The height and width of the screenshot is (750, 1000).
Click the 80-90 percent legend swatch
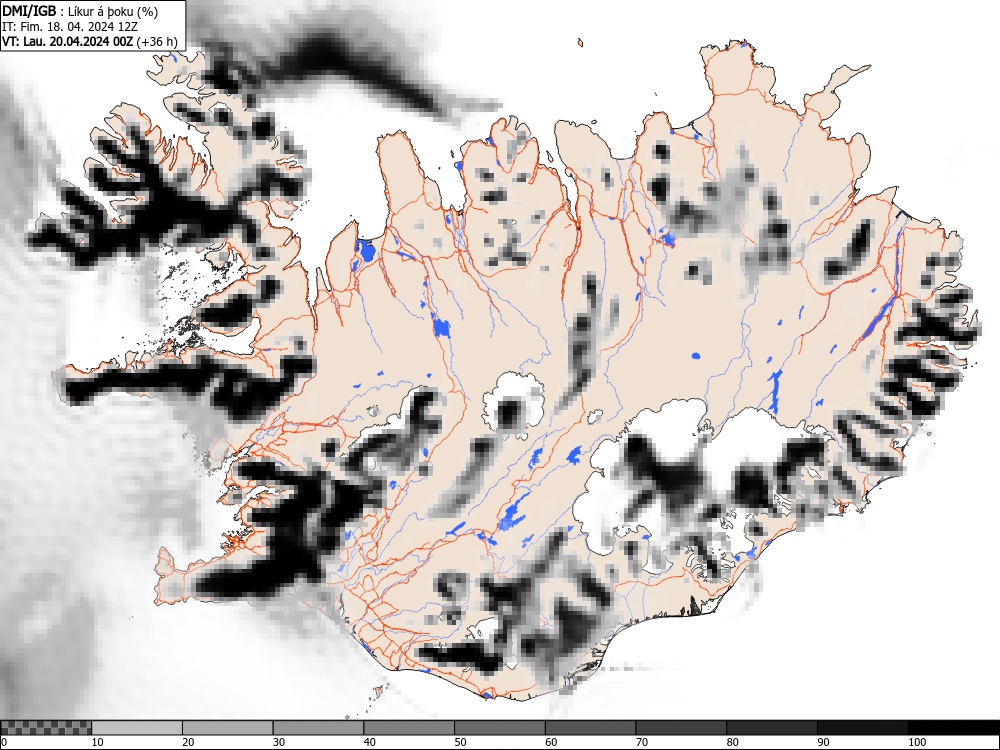tap(771, 728)
